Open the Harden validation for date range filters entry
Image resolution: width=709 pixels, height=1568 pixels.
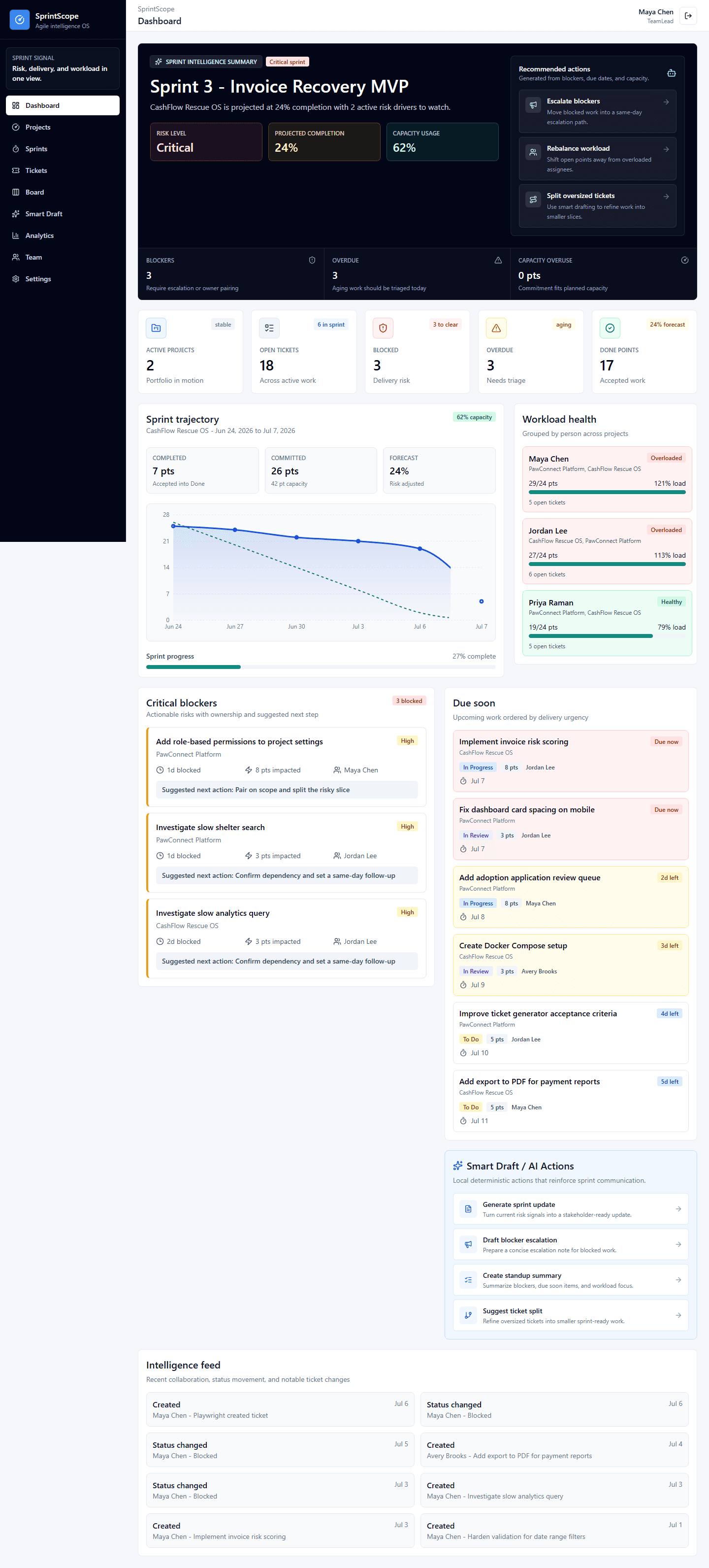(554, 1530)
